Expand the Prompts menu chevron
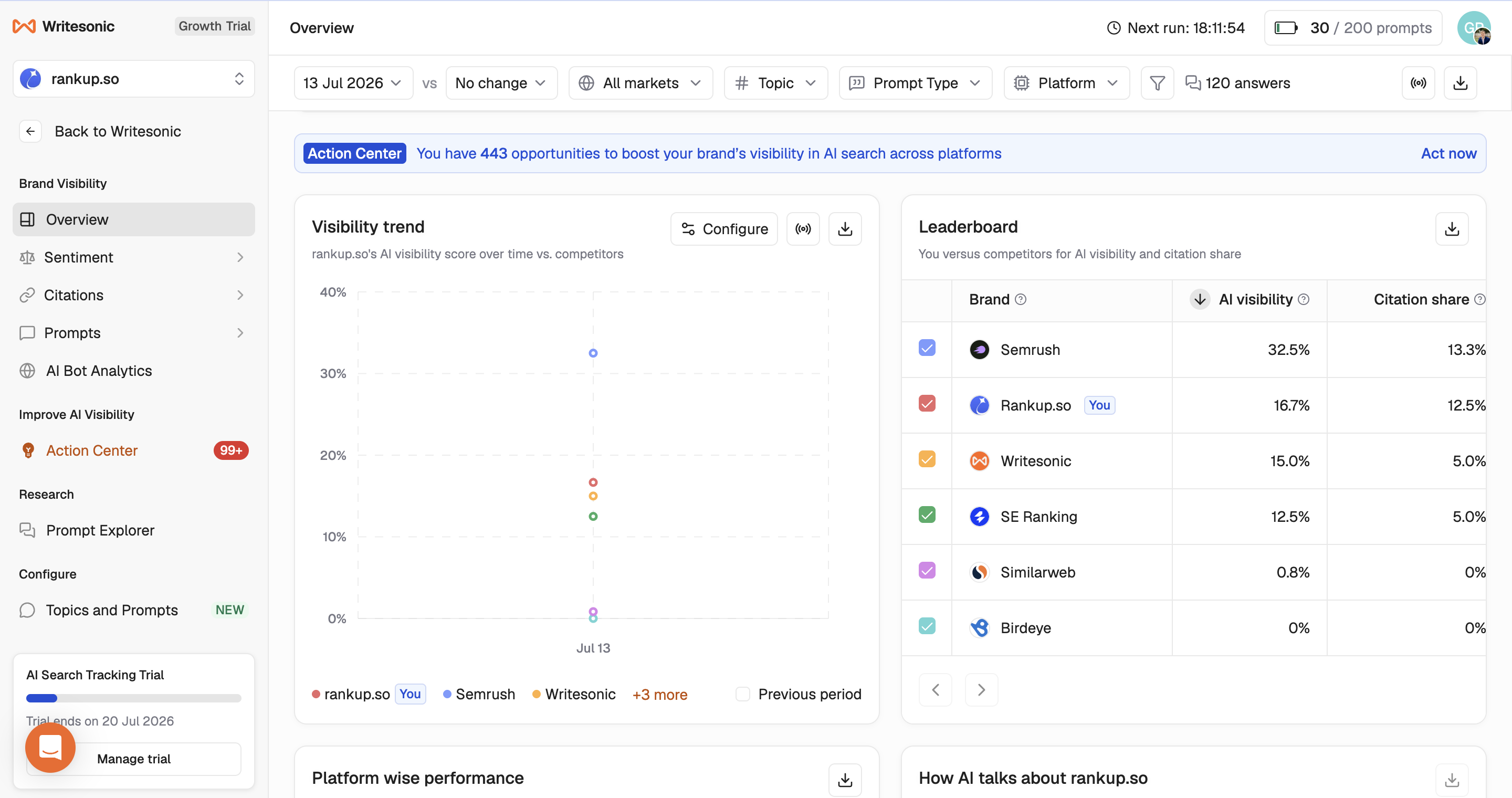The image size is (1512, 798). 240,333
